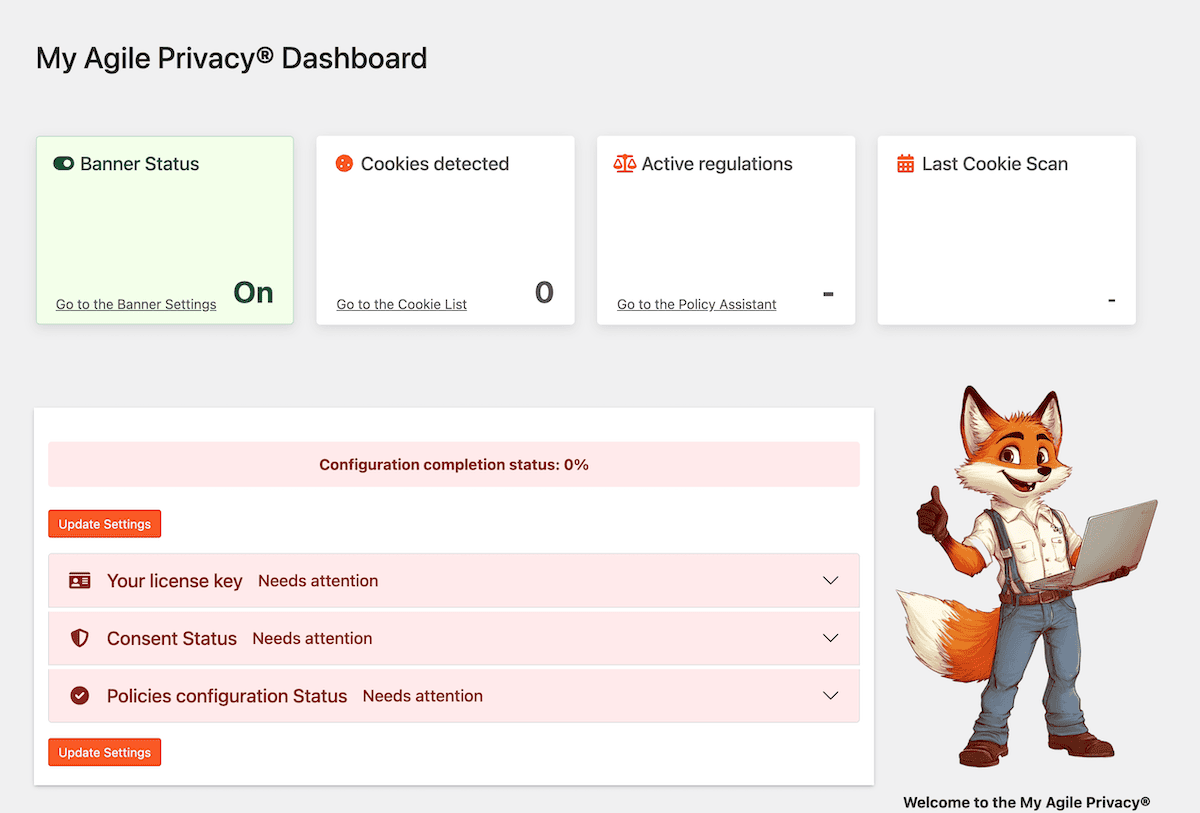The height and width of the screenshot is (813, 1200).
Task: Click the 'Your license key' row title
Action: click(x=175, y=581)
